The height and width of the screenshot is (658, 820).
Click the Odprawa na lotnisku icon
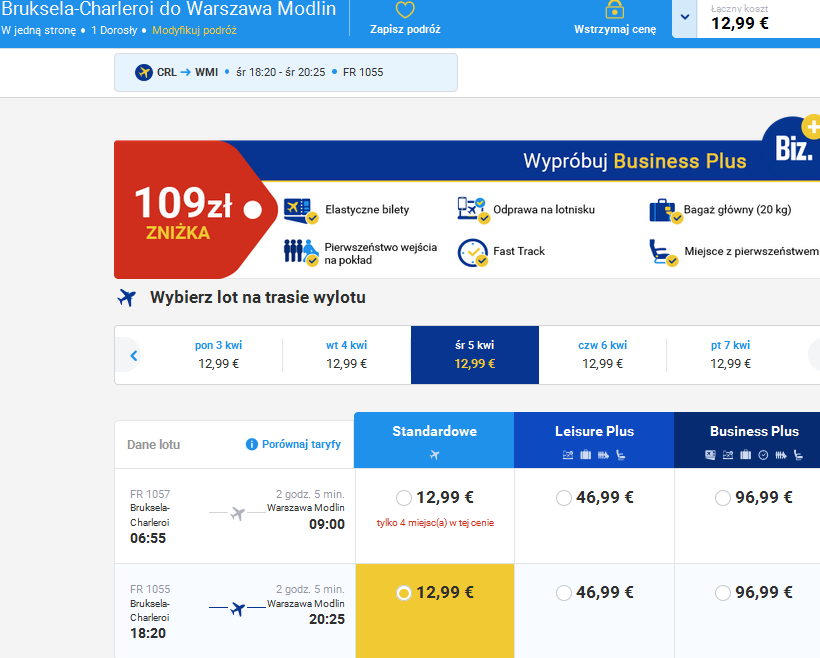tap(473, 210)
